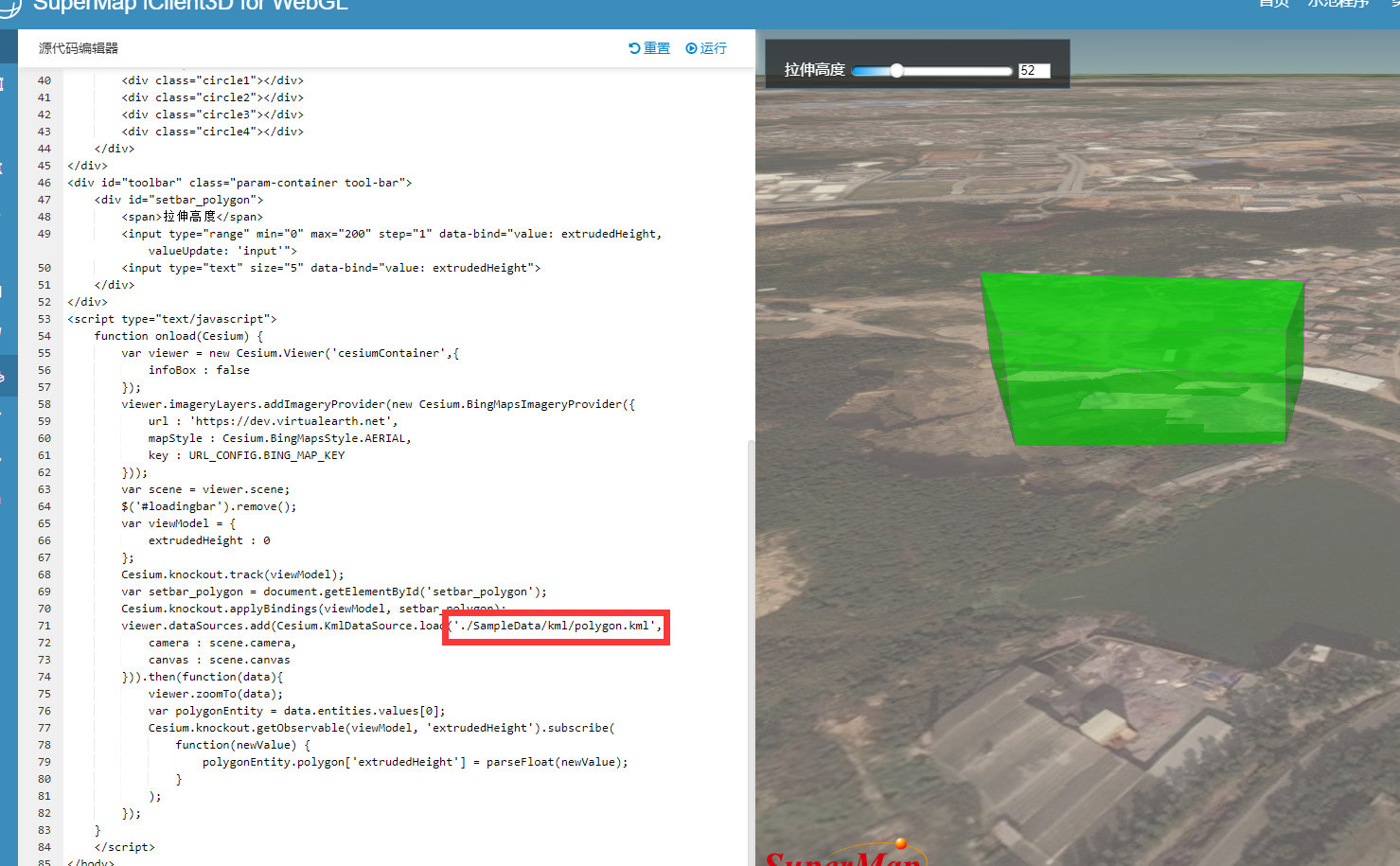Viewport: 1400px width, 866px height.
Task: Click the code editor vertical scrollbar
Action: [x=752, y=653]
